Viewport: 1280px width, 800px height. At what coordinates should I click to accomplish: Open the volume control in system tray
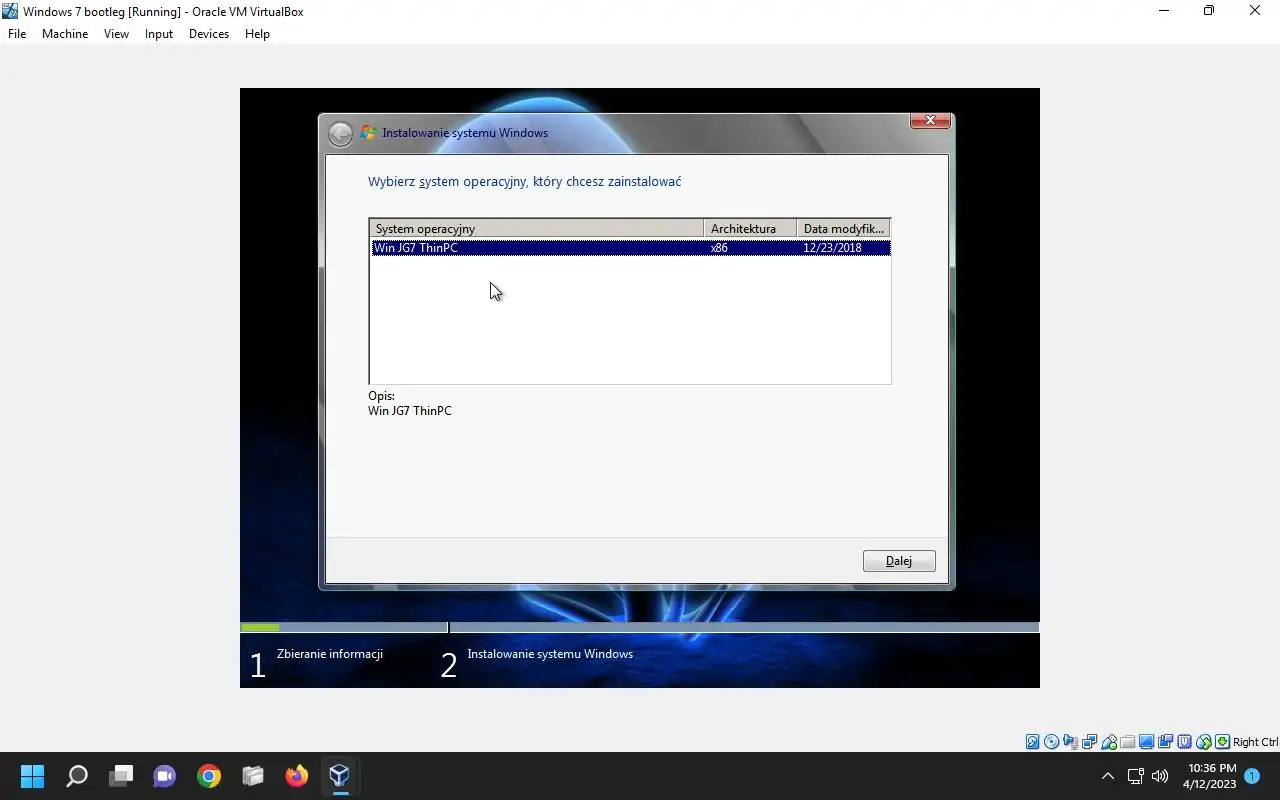1160,776
